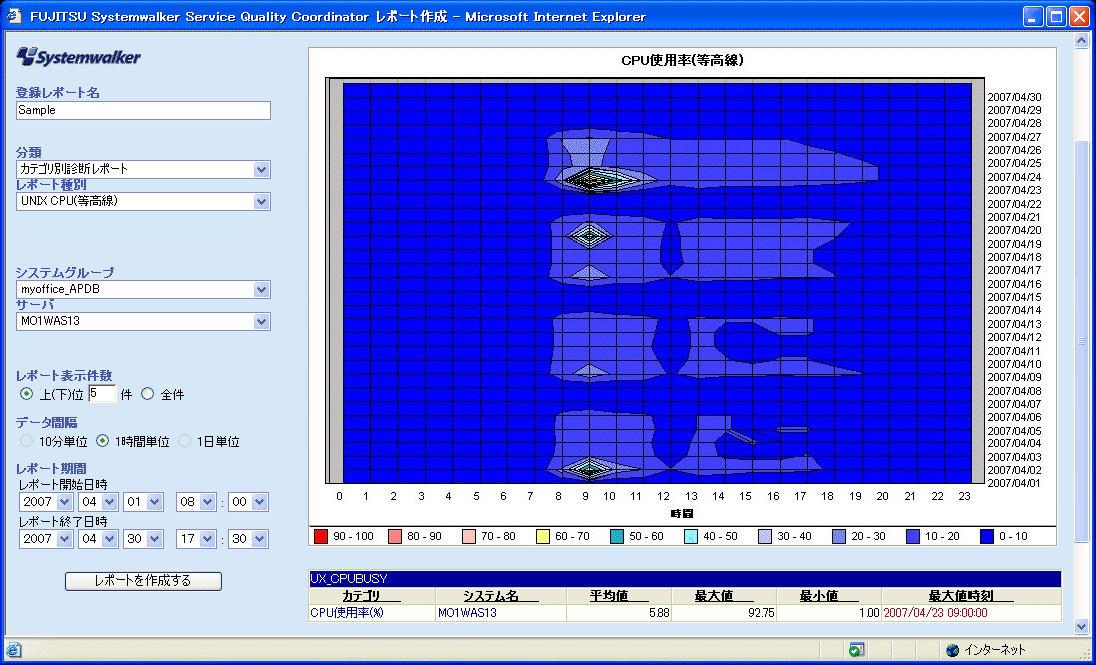Select the 1時間単位 interval radio button
Viewport: 1096px width, 665px height.
coord(103,441)
